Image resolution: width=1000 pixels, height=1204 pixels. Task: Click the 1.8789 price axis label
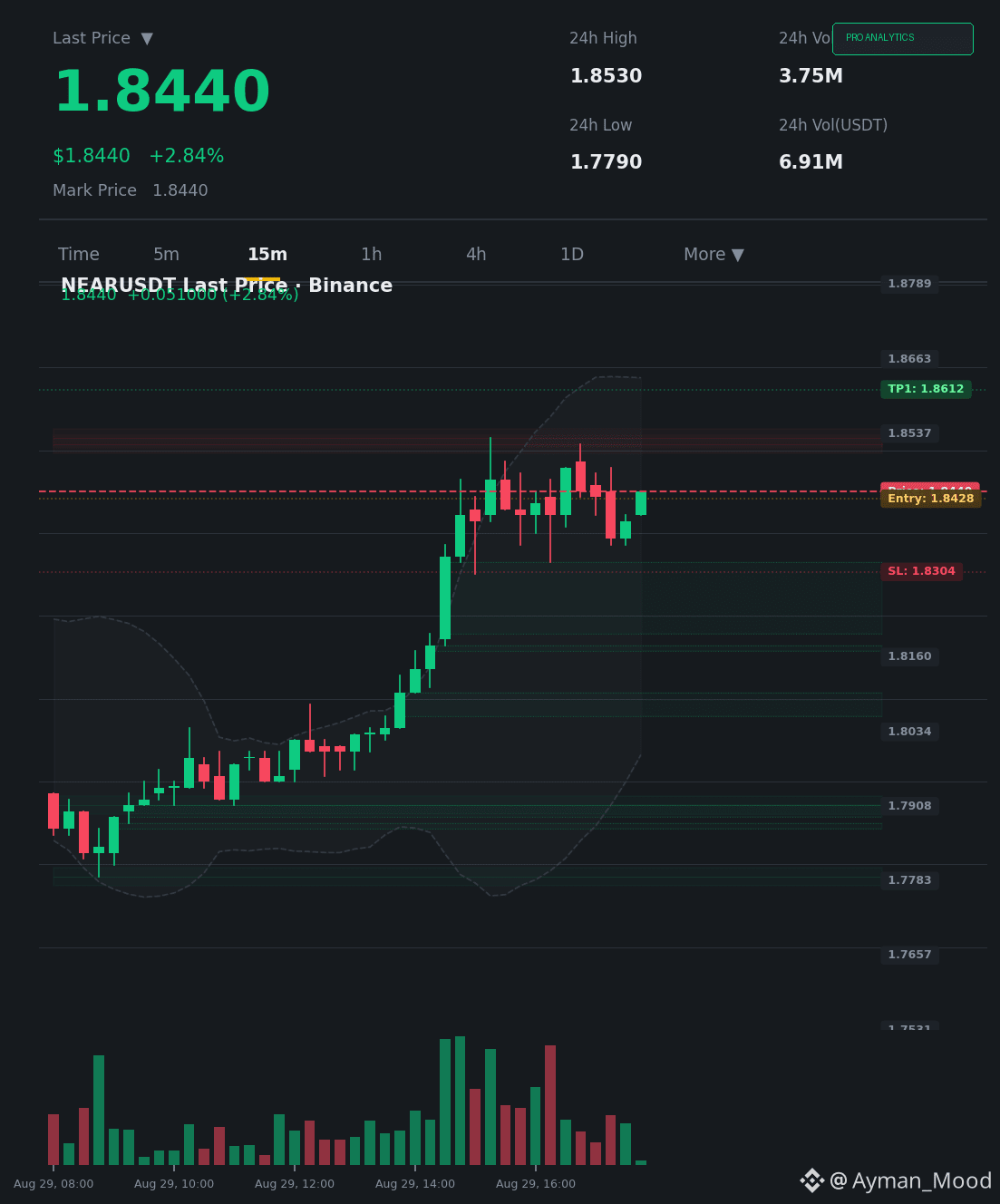point(909,284)
